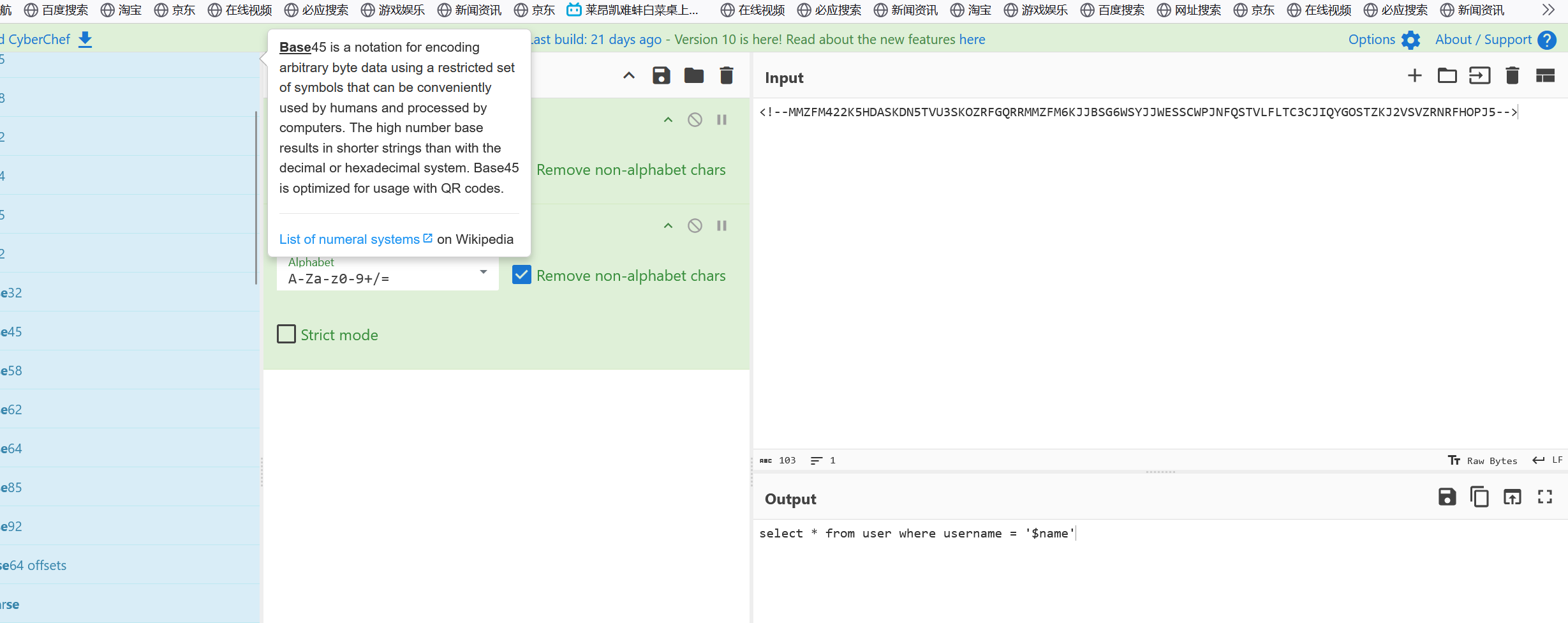
Task: Reset the pane layout icon
Action: point(1545,76)
